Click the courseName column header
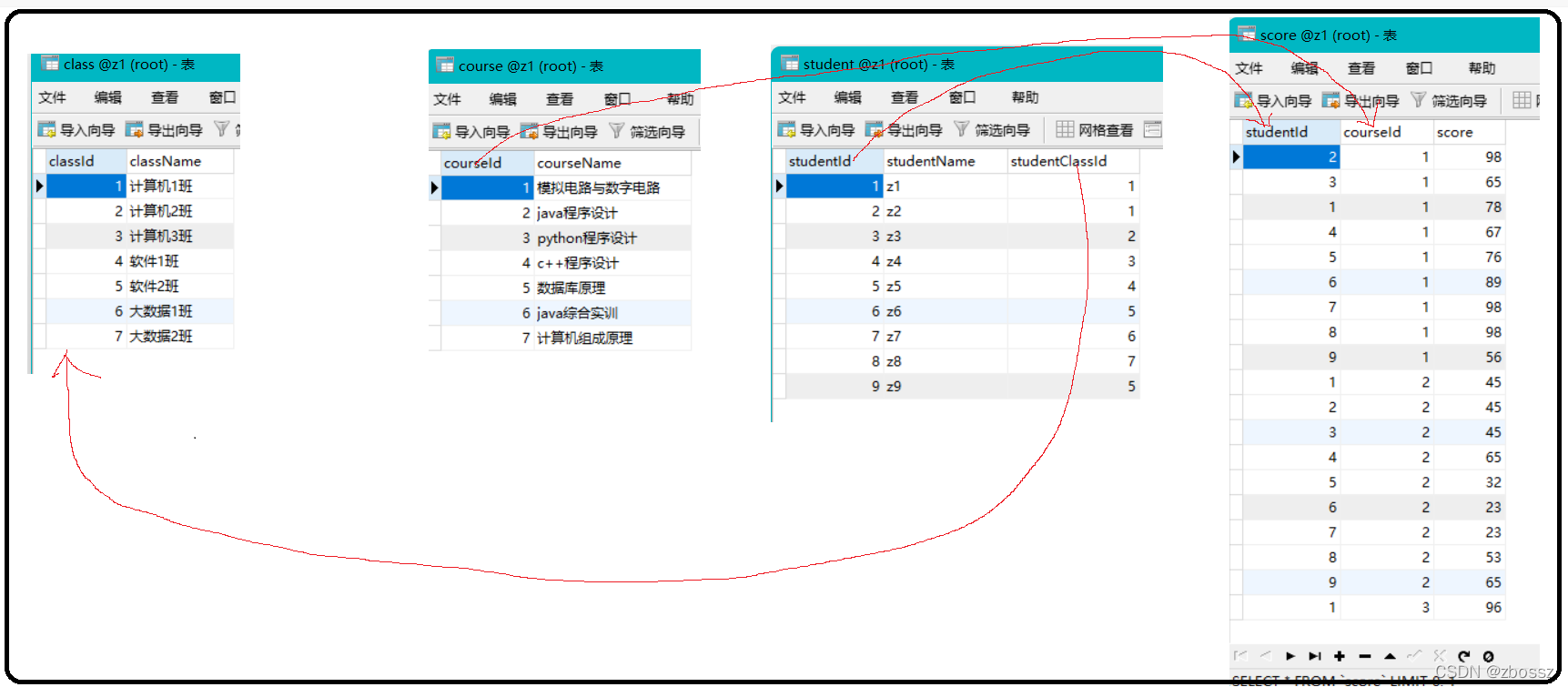Image resolution: width=1568 pixels, height=687 pixels. click(612, 163)
